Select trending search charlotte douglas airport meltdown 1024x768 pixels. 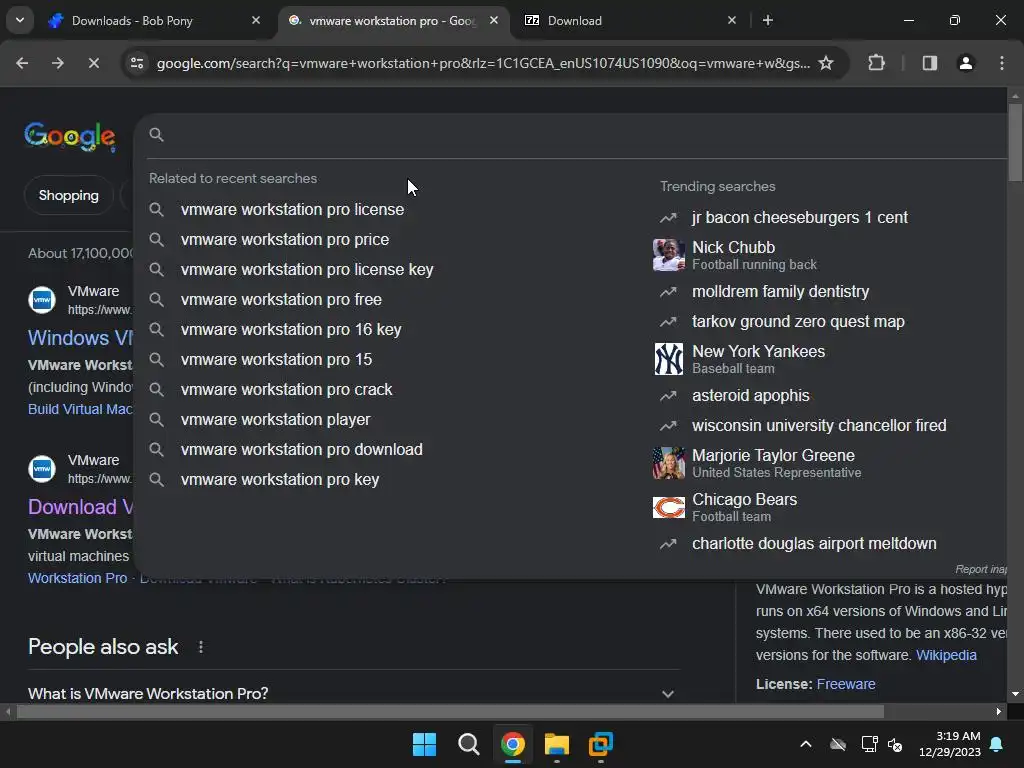click(814, 544)
